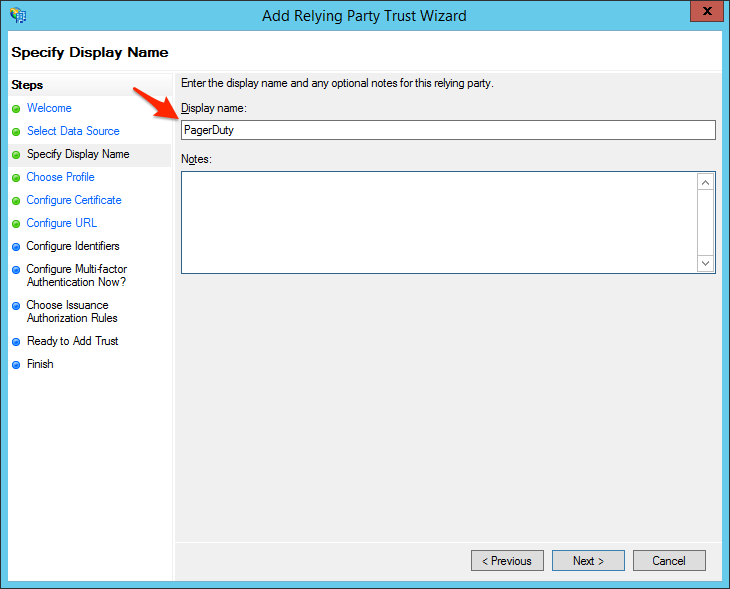
Task: Go back with the Previous button
Action: [507, 561]
